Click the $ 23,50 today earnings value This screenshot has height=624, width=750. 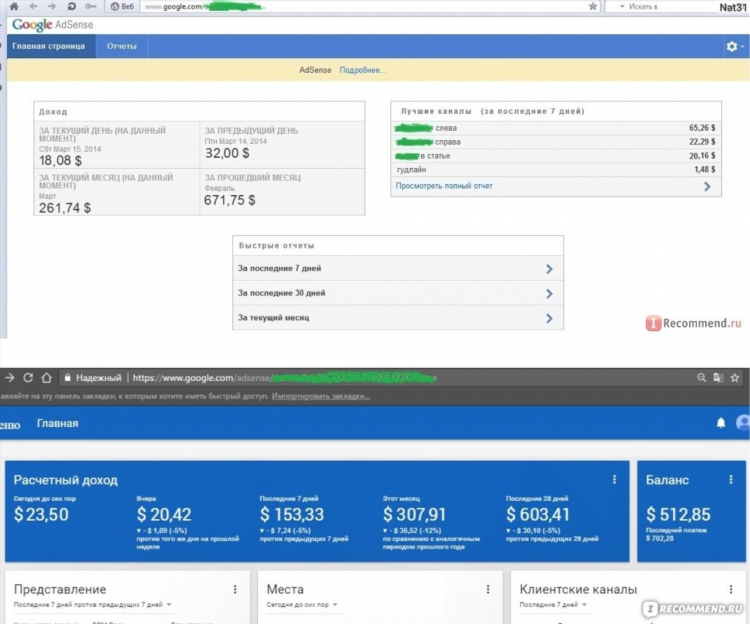(41, 515)
